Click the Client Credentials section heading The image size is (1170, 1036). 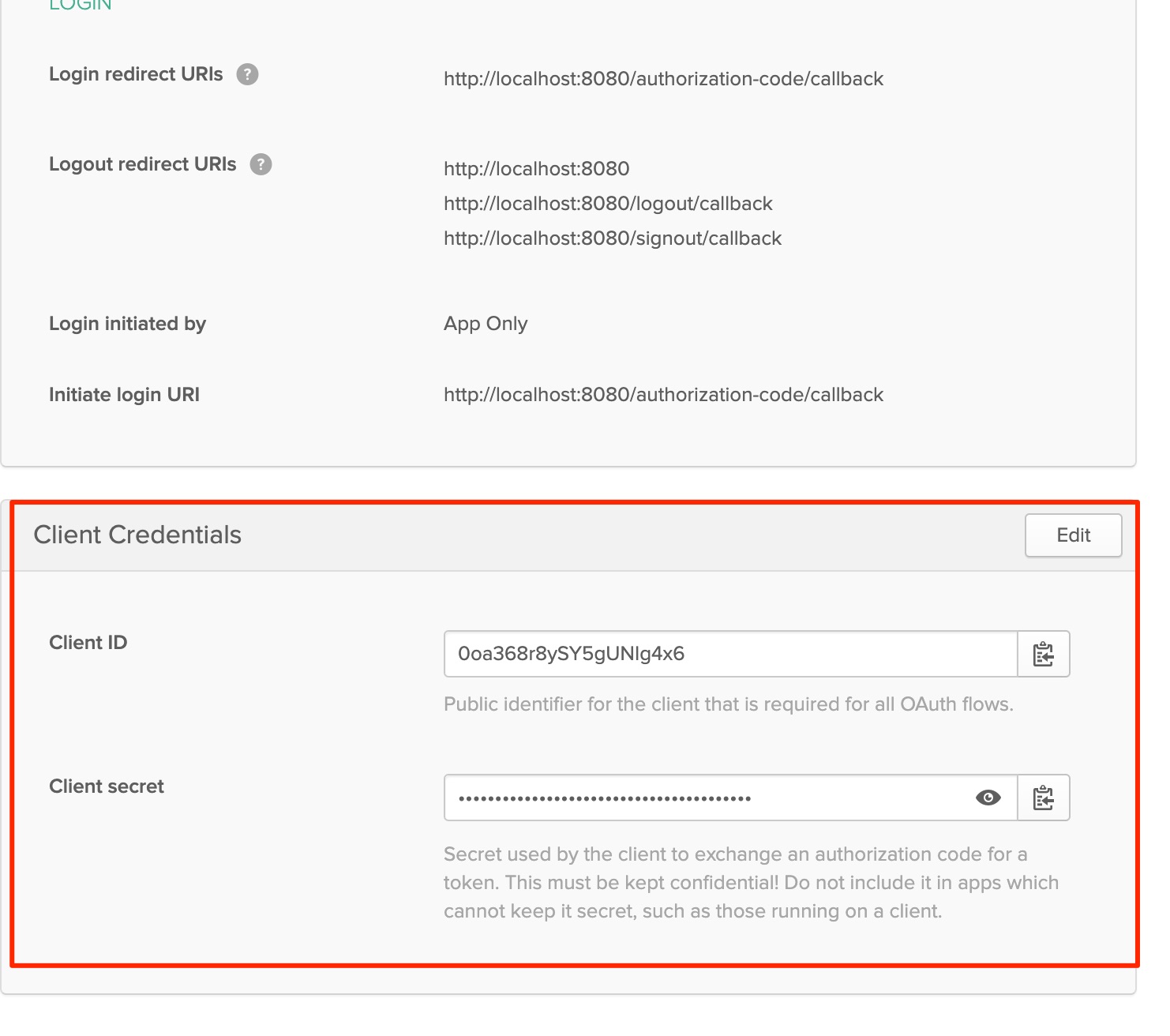pos(137,535)
